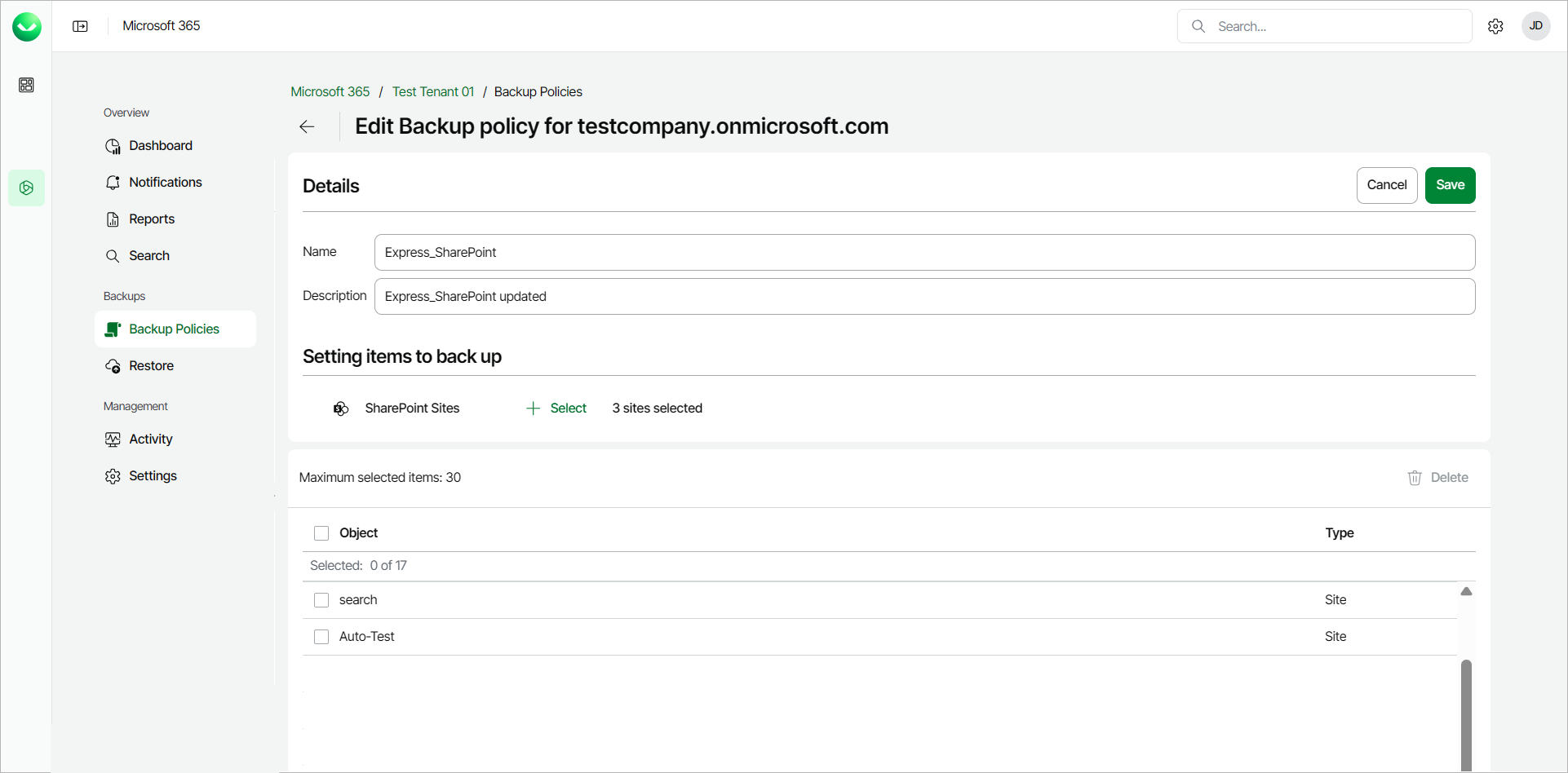The image size is (1568, 773).
Task: Open Dashboard in the sidebar
Action: pos(160,146)
